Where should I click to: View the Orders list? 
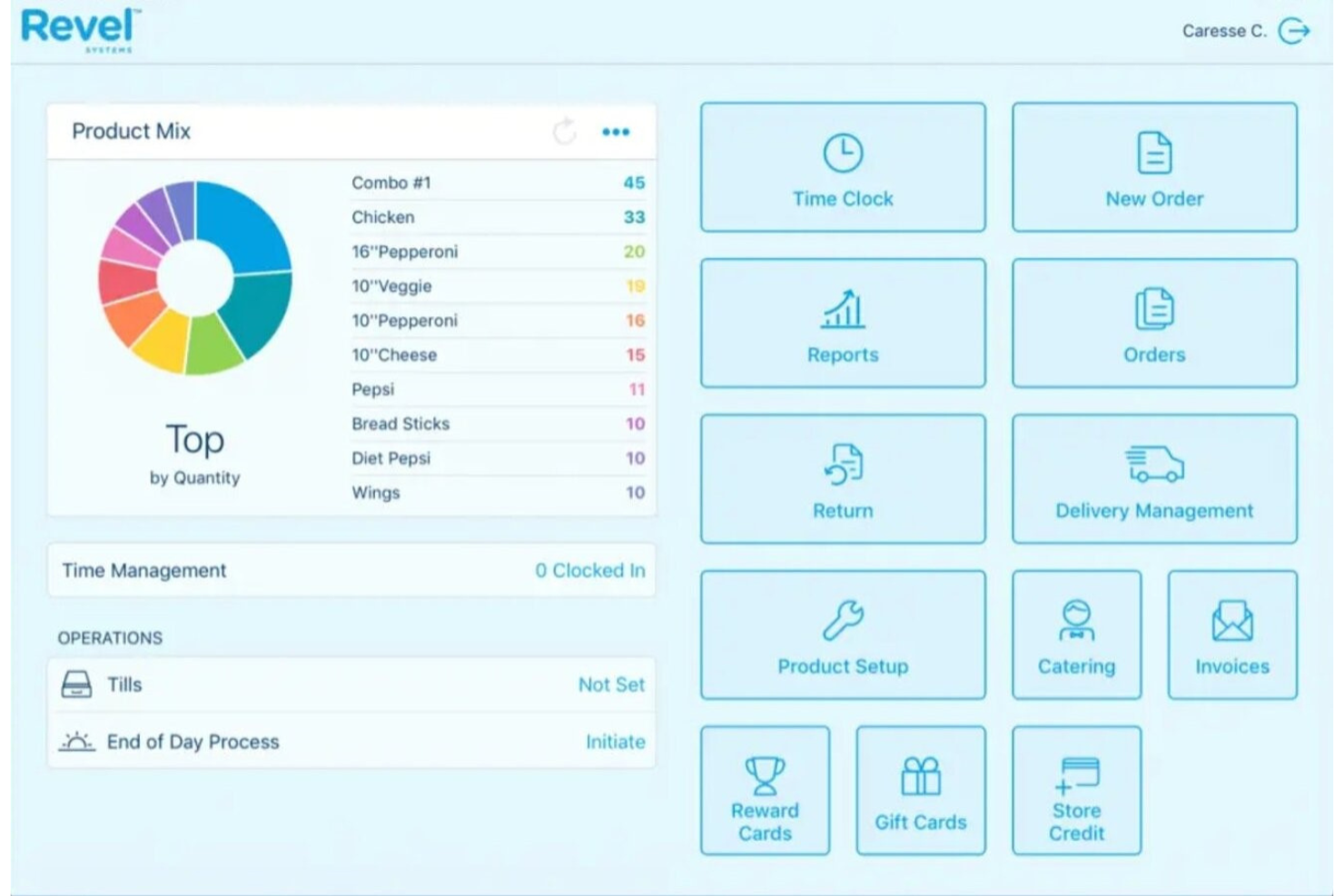1152,323
